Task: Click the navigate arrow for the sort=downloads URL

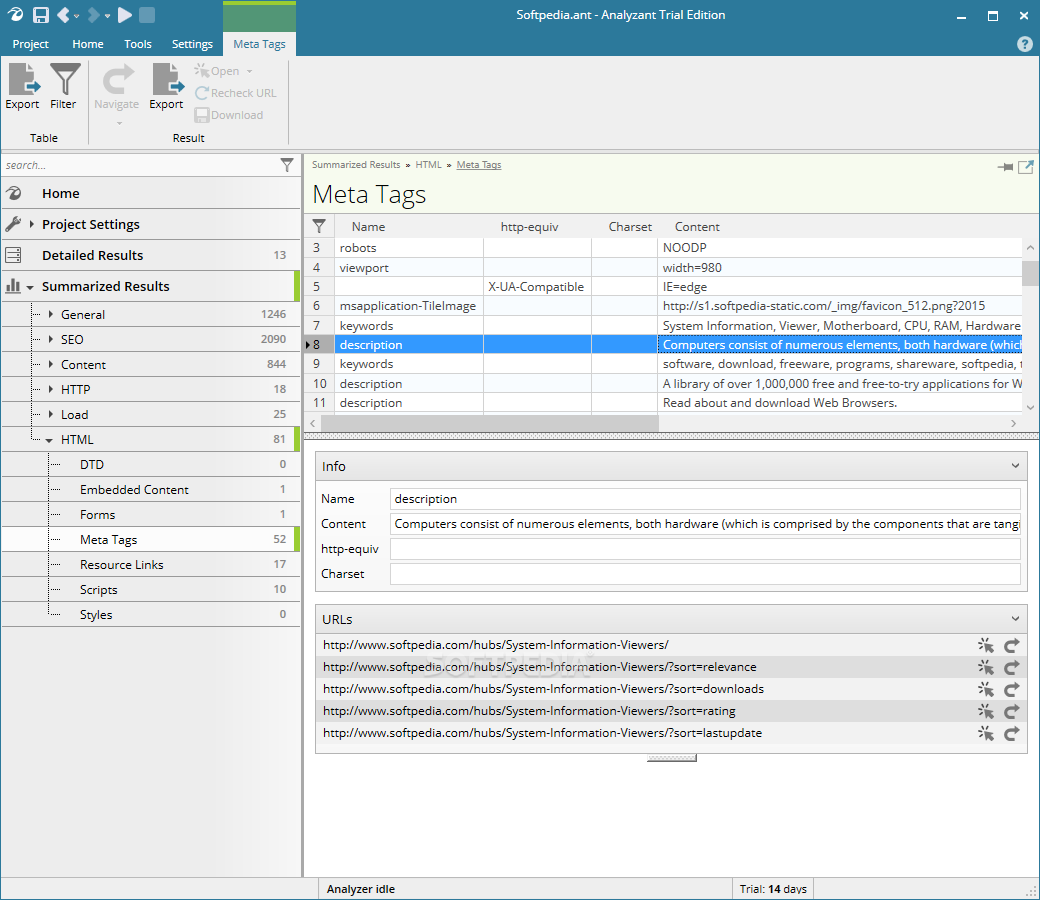Action: (x=1011, y=689)
